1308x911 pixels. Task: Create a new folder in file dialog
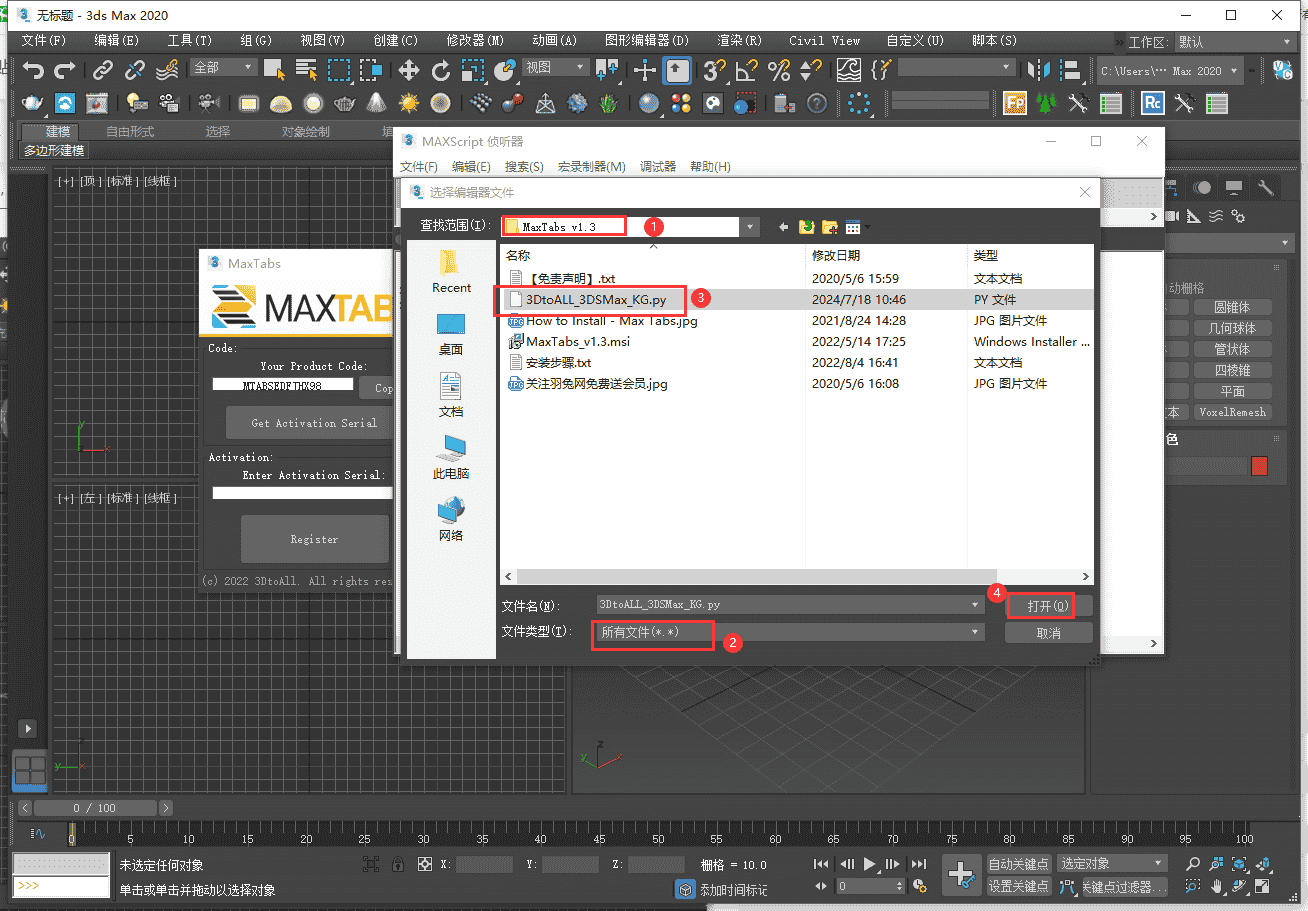tap(830, 227)
